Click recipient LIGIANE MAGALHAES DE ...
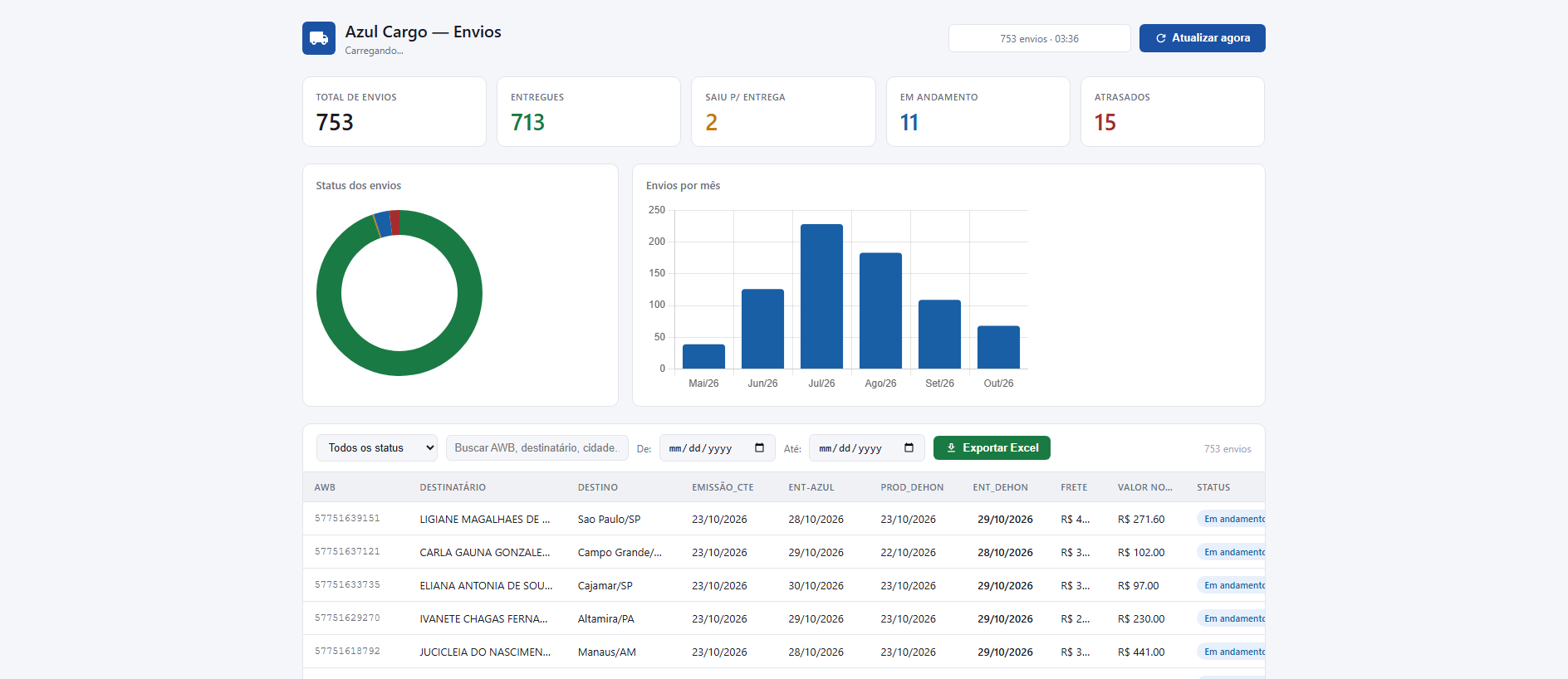1568x679 pixels. pos(485,520)
